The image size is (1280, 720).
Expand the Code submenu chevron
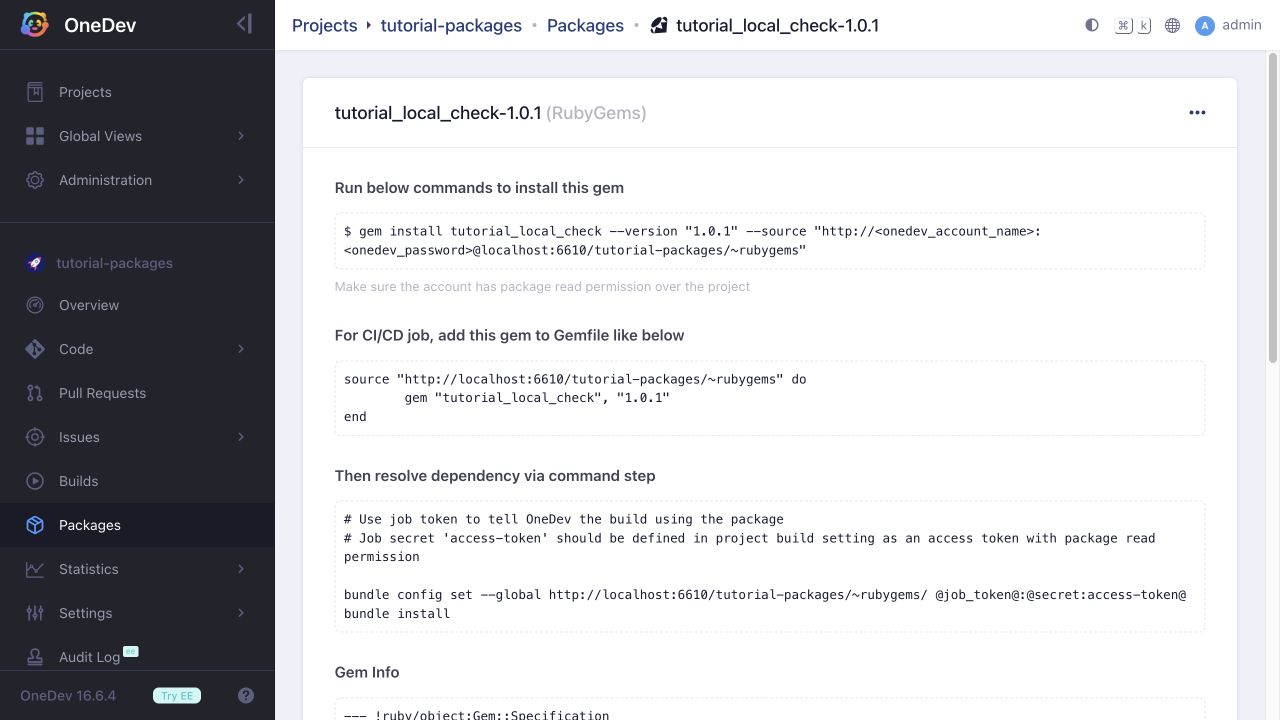tap(241, 349)
